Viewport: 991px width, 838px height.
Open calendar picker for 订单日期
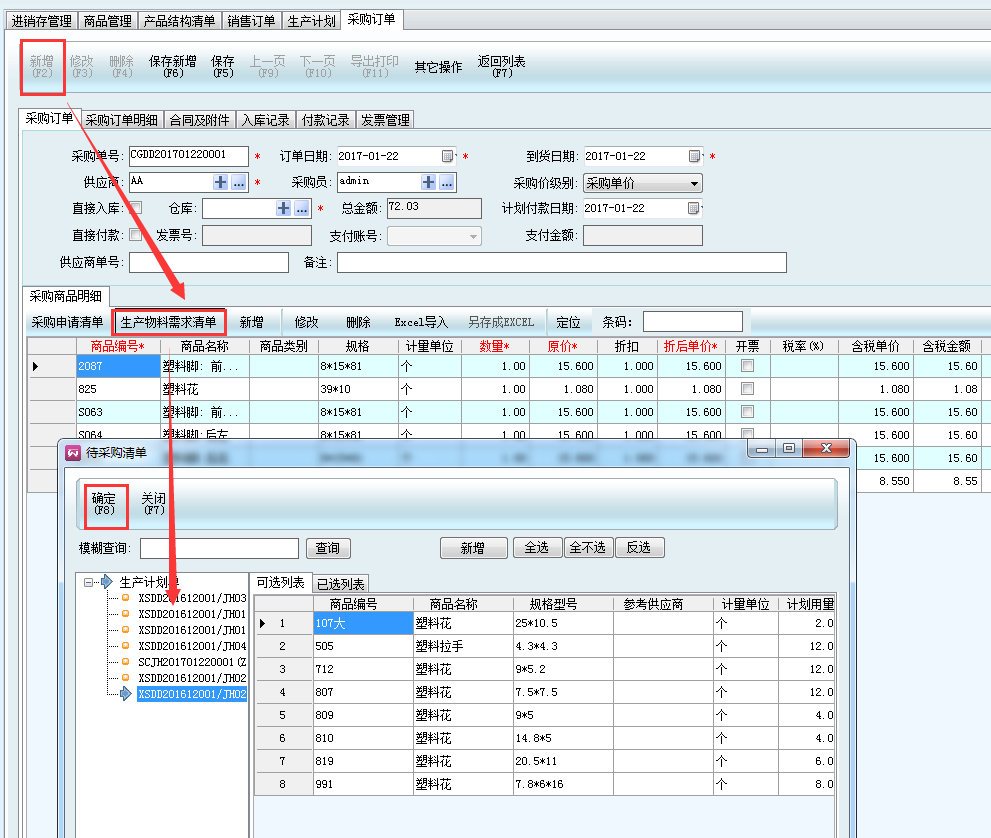point(447,156)
